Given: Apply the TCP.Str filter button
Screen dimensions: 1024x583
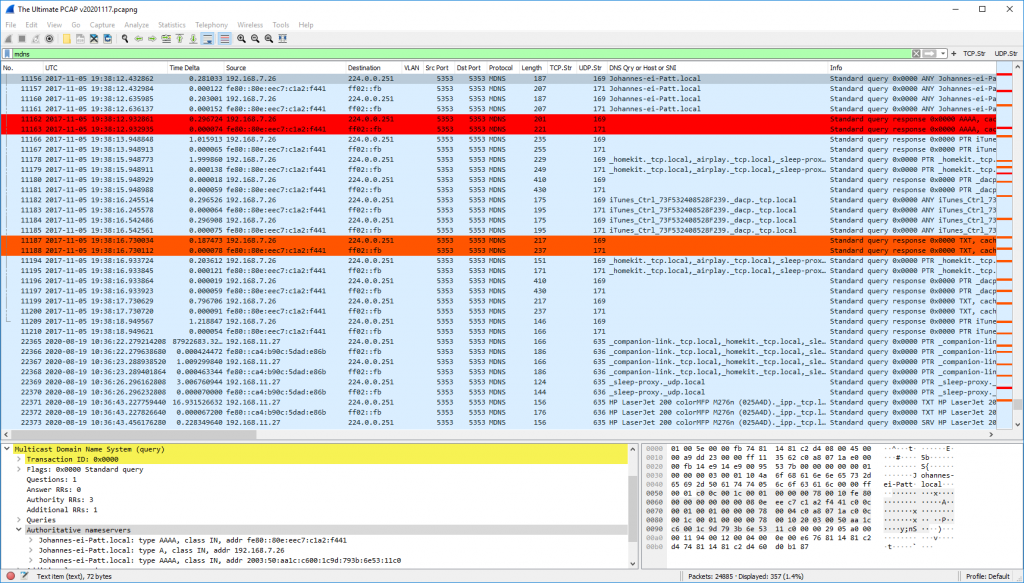Looking at the screenshot, I should [974, 53].
